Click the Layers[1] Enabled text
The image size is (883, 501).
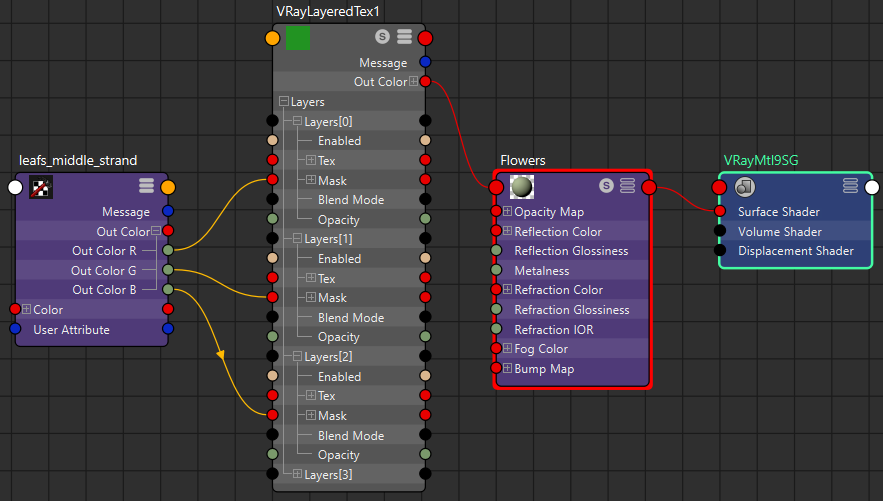[340, 259]
